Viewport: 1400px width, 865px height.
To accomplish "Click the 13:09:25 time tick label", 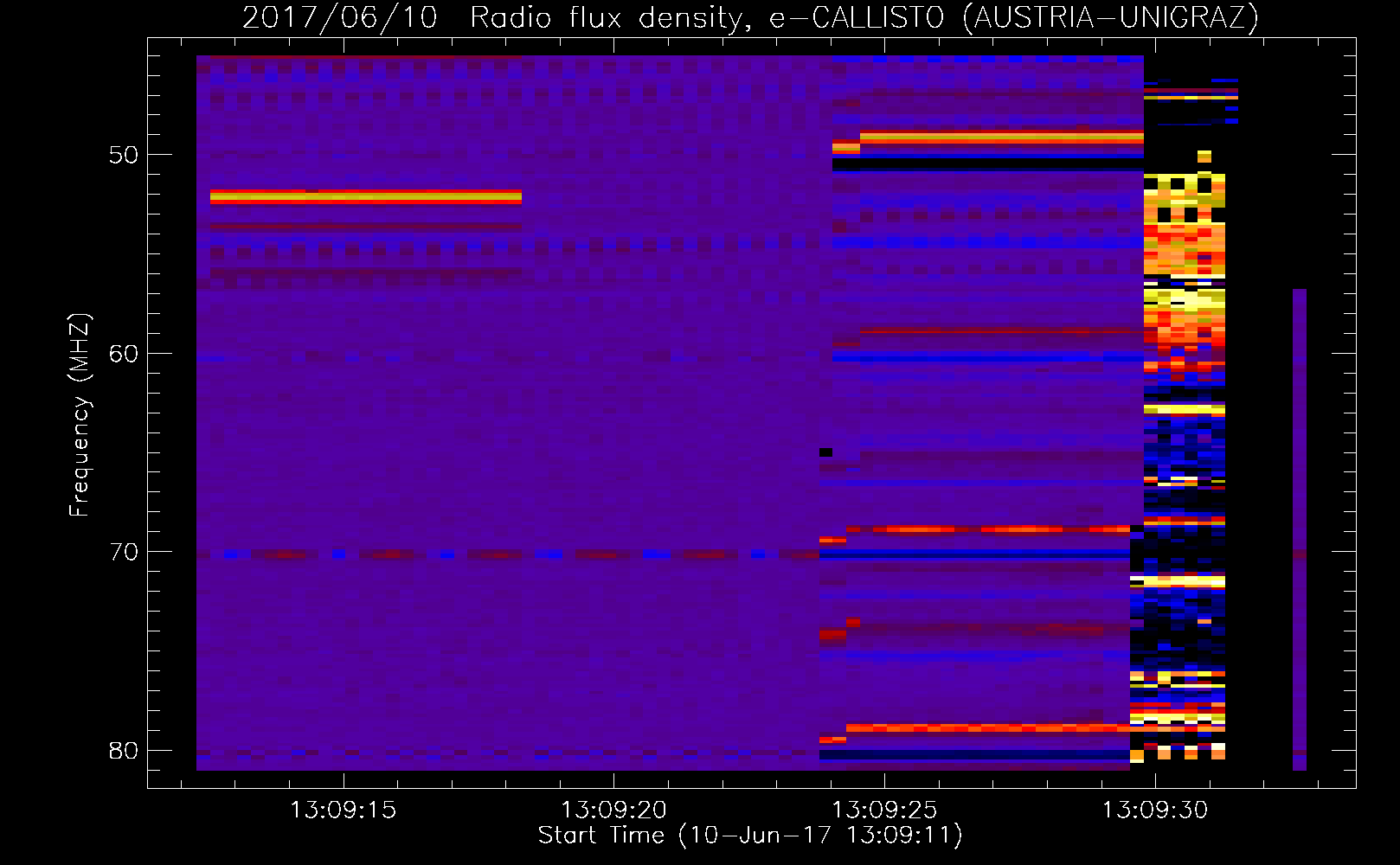I will [884, 811].
